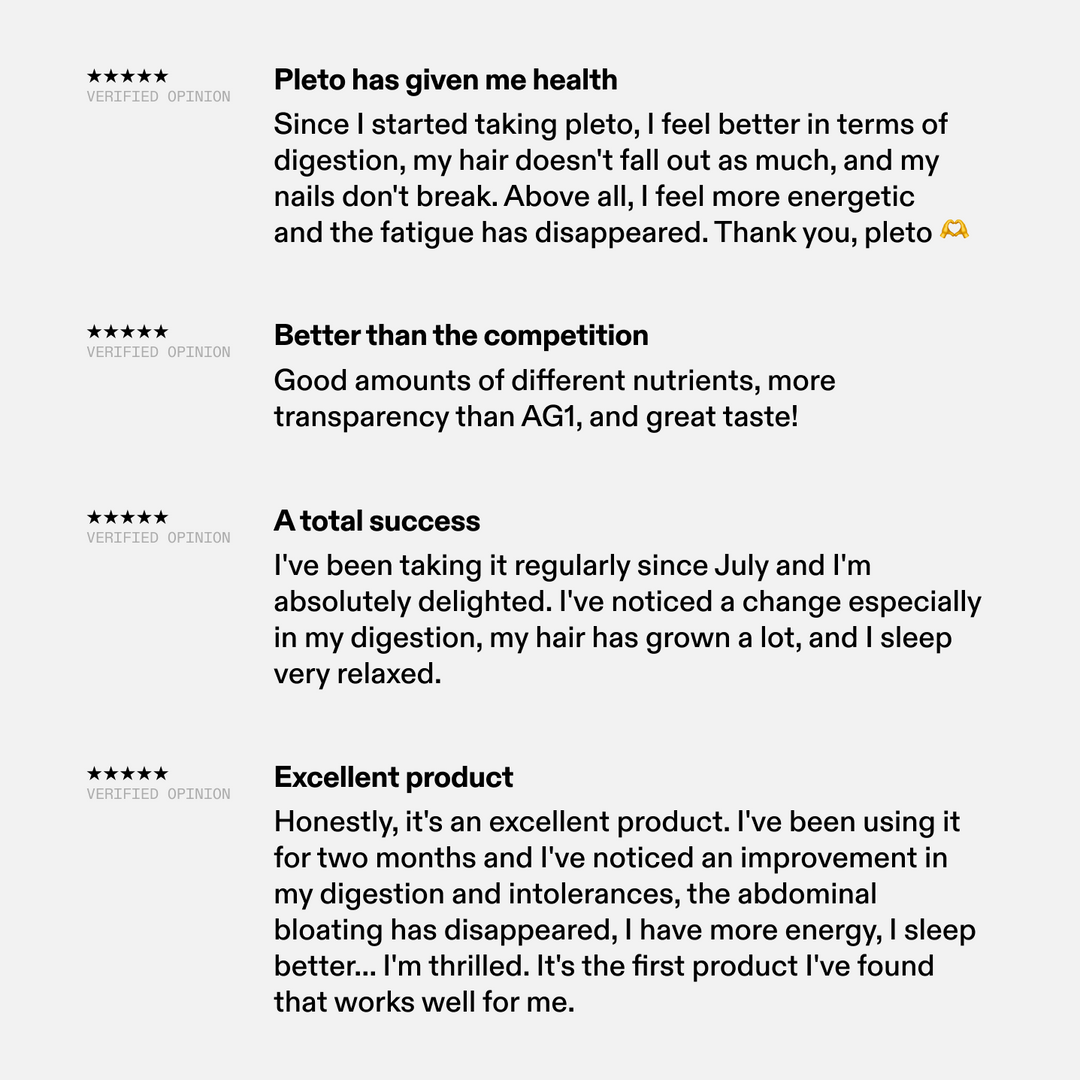Screen dimensions: 1080x1080
Task: Select the "Excellent product" review heading
Action: (x=394, y=777)
